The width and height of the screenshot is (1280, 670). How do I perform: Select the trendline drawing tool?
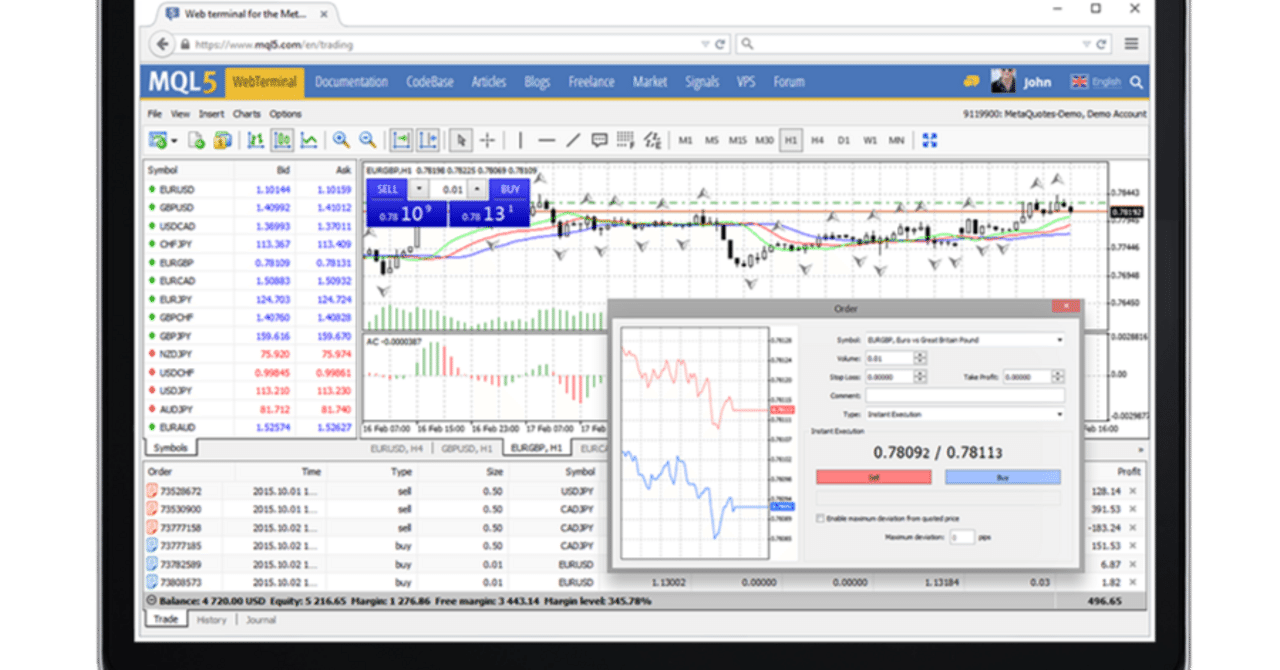pyautogui.click(x=573, y=140)
